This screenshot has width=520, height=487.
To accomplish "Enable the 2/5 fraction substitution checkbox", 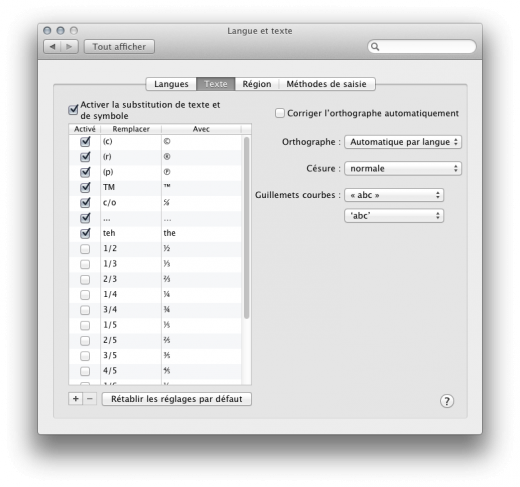I will [85, 341].
